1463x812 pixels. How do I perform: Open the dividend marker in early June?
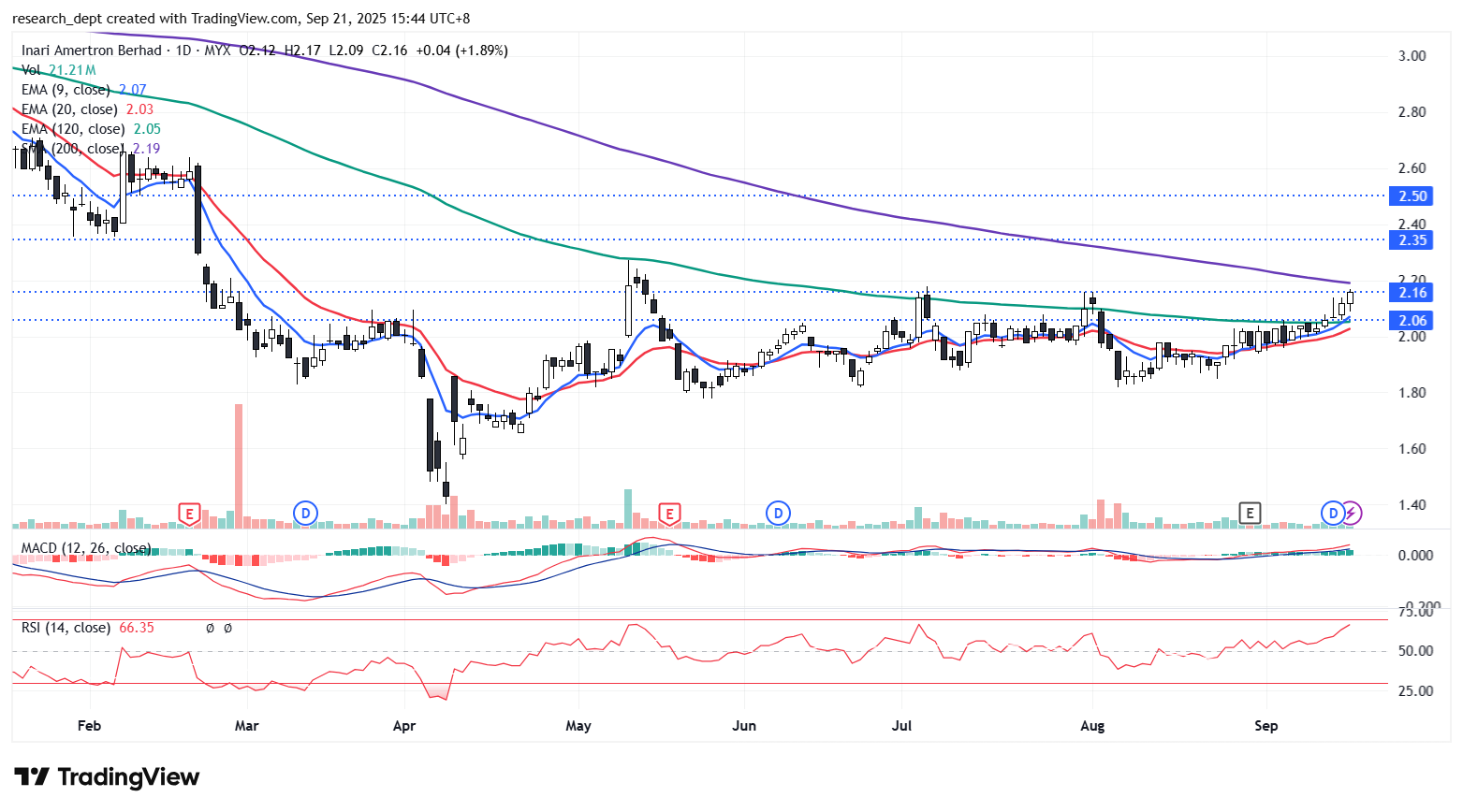pos(778,513)
